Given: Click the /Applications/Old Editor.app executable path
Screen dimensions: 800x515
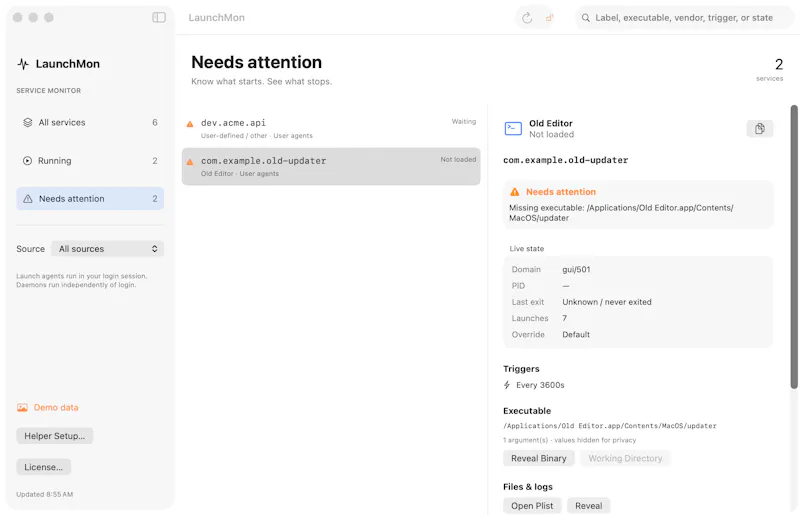Looking at the screenshot, I should [x=610, y=426].
